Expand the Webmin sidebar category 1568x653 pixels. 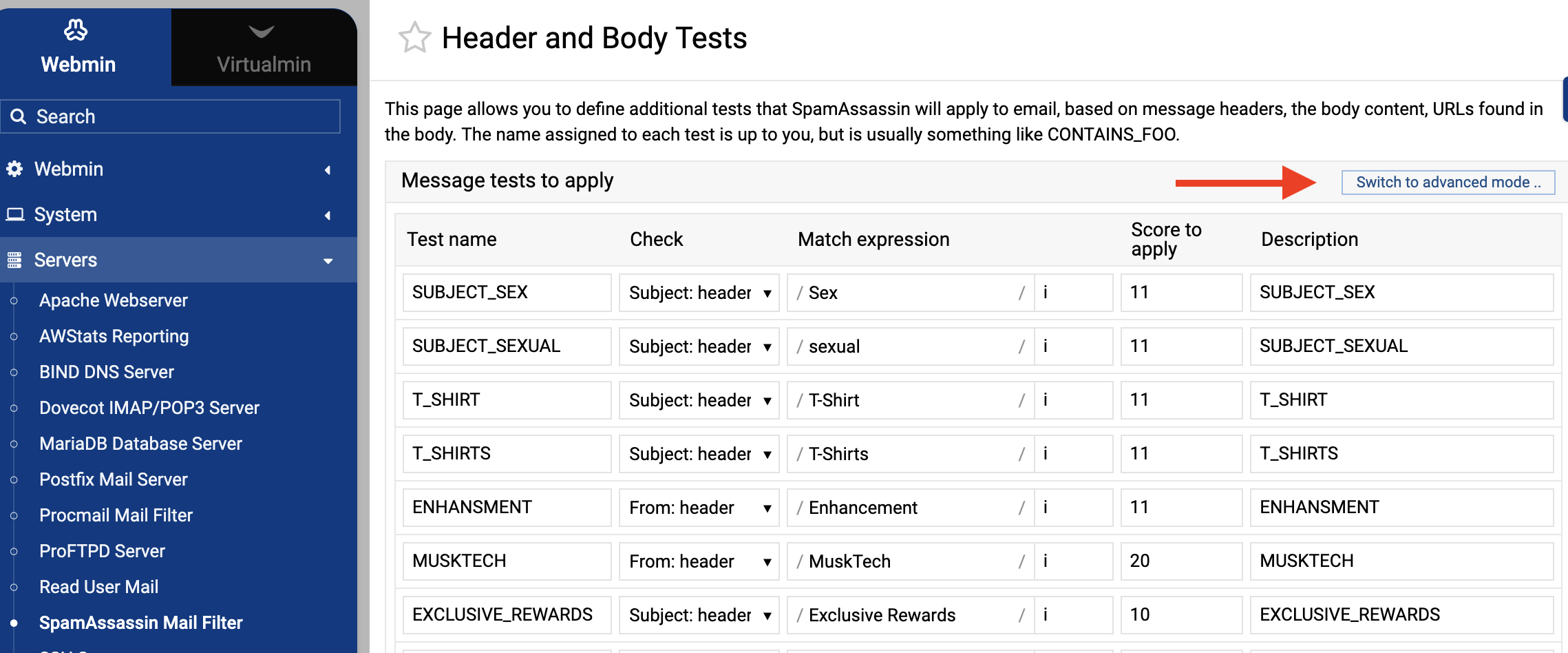(328, 169)
